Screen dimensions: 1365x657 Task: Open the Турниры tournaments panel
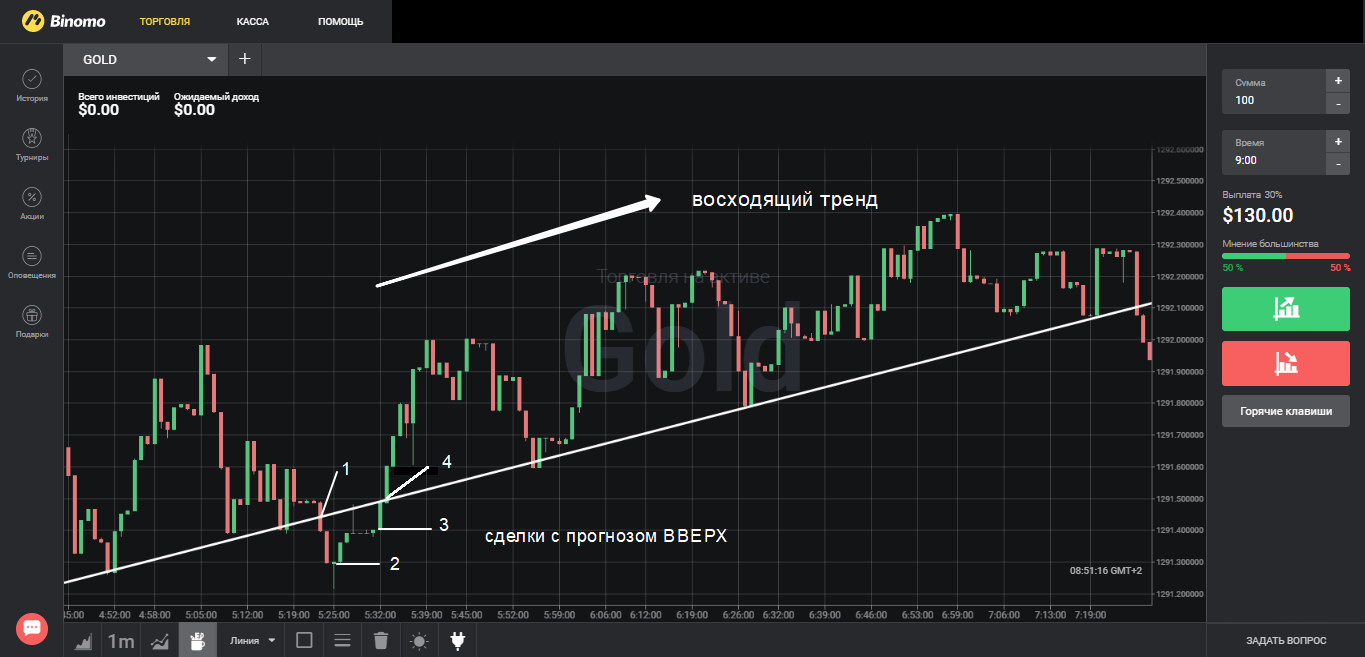click(32, 145)
